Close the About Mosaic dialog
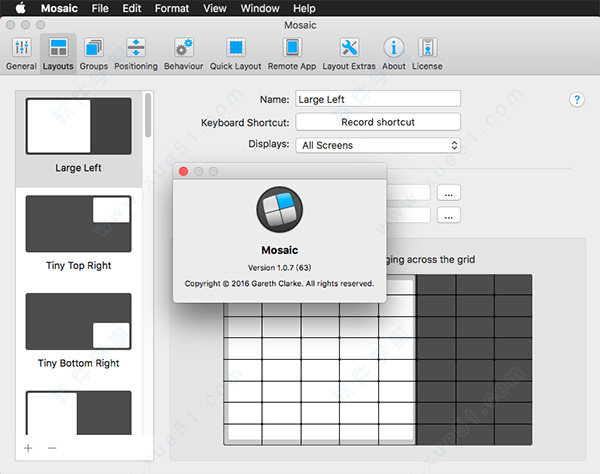This screenshot has width=600, height=474. click(183, 171)
